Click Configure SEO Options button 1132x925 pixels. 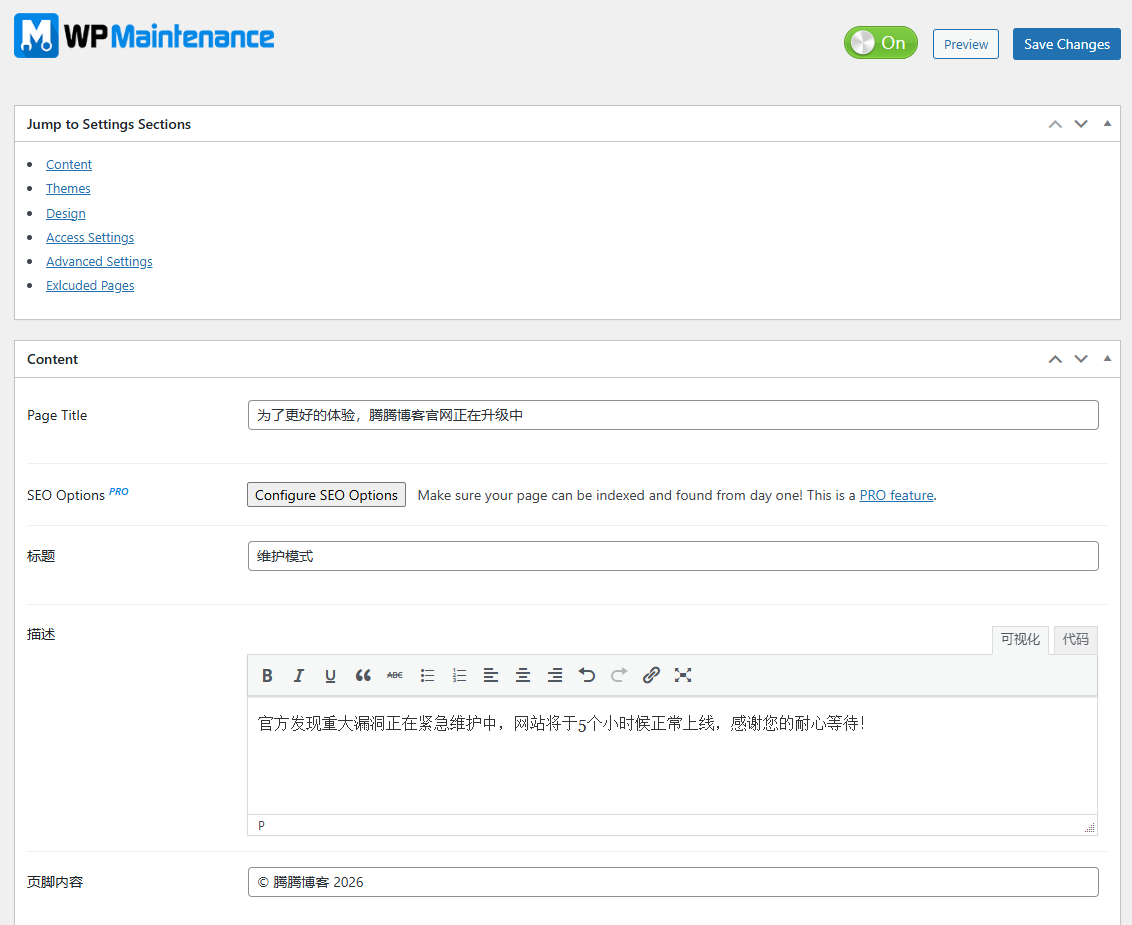326,495
